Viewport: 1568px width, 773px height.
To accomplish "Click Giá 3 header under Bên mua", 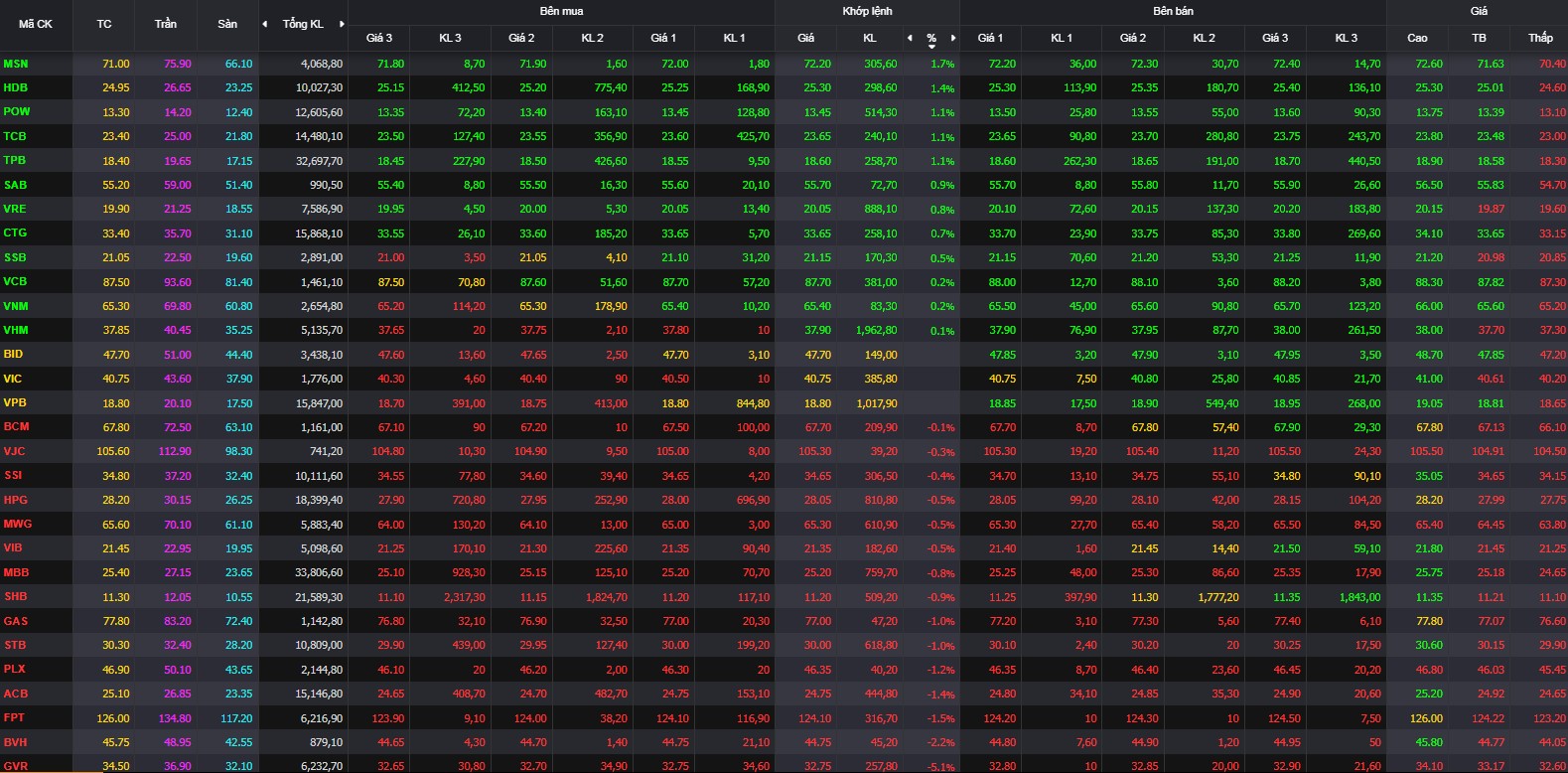I will pos(379,38).
